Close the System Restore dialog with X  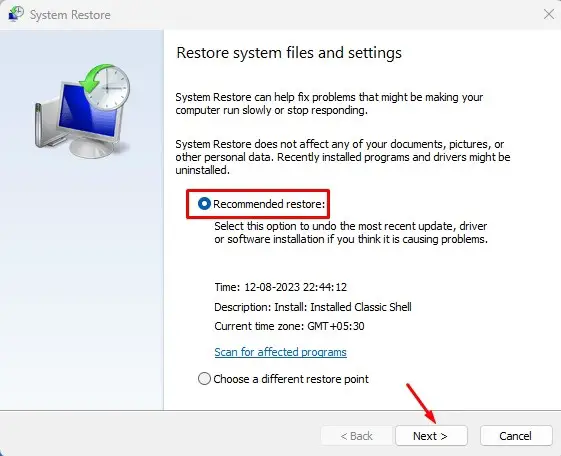point(549,14)
